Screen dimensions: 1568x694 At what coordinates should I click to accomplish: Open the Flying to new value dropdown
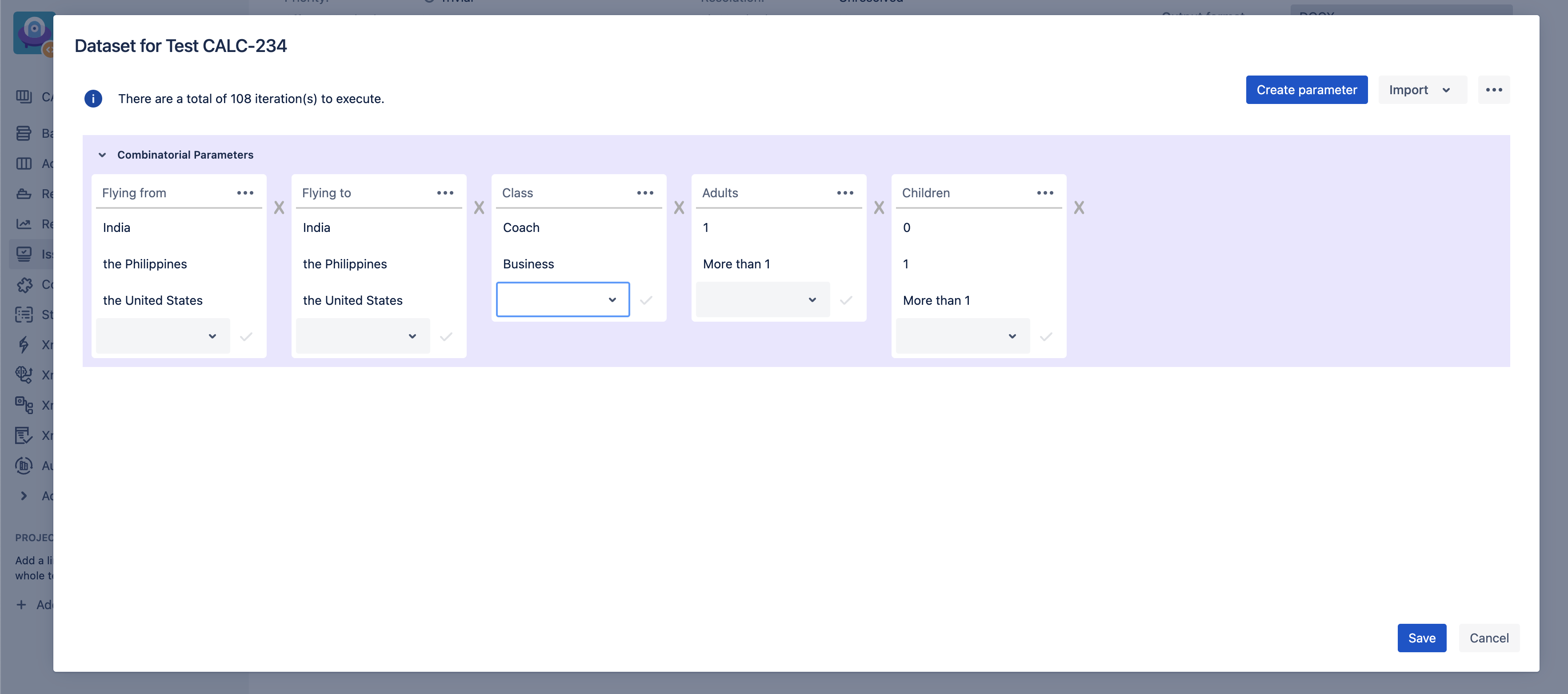click(363, 336)
